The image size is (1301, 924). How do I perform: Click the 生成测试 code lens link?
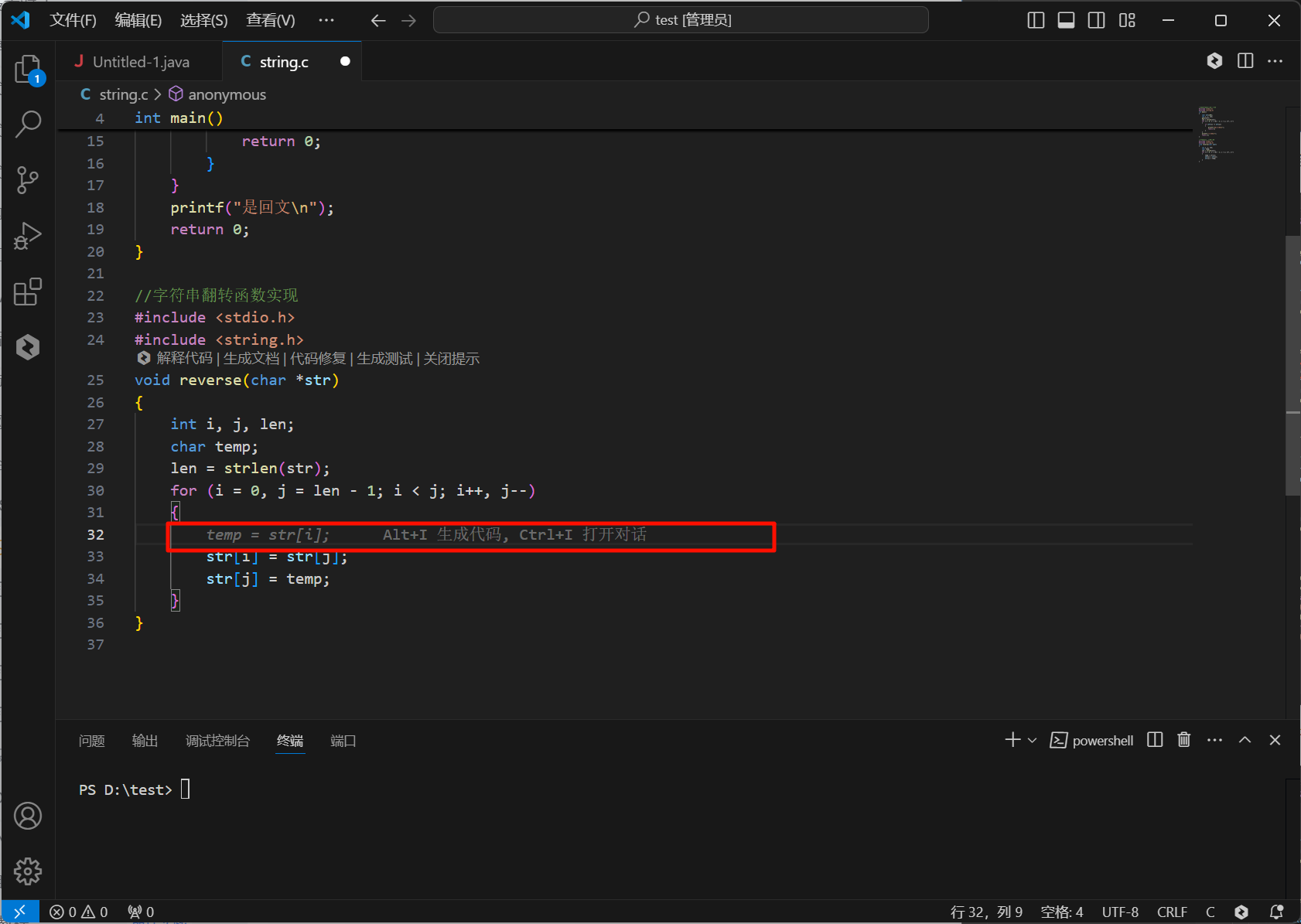point(384,359)
